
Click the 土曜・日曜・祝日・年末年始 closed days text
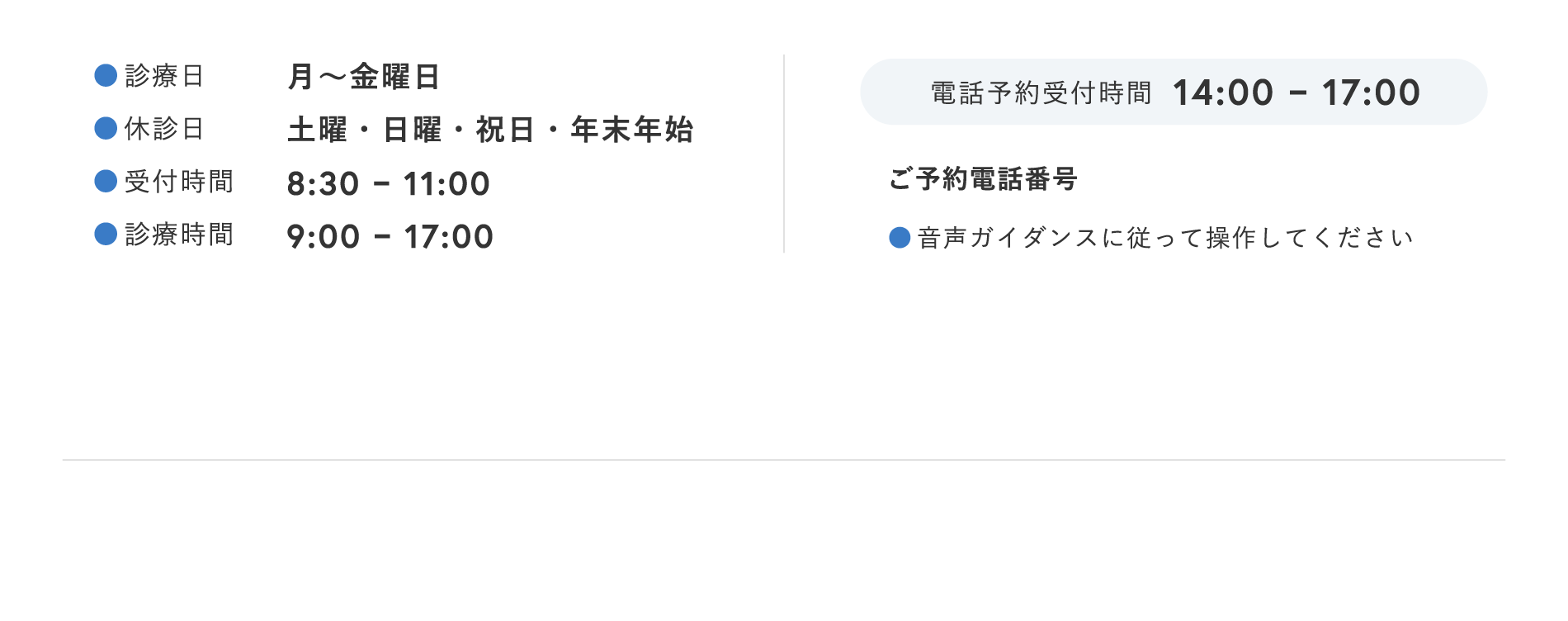(x=490, y=130)
